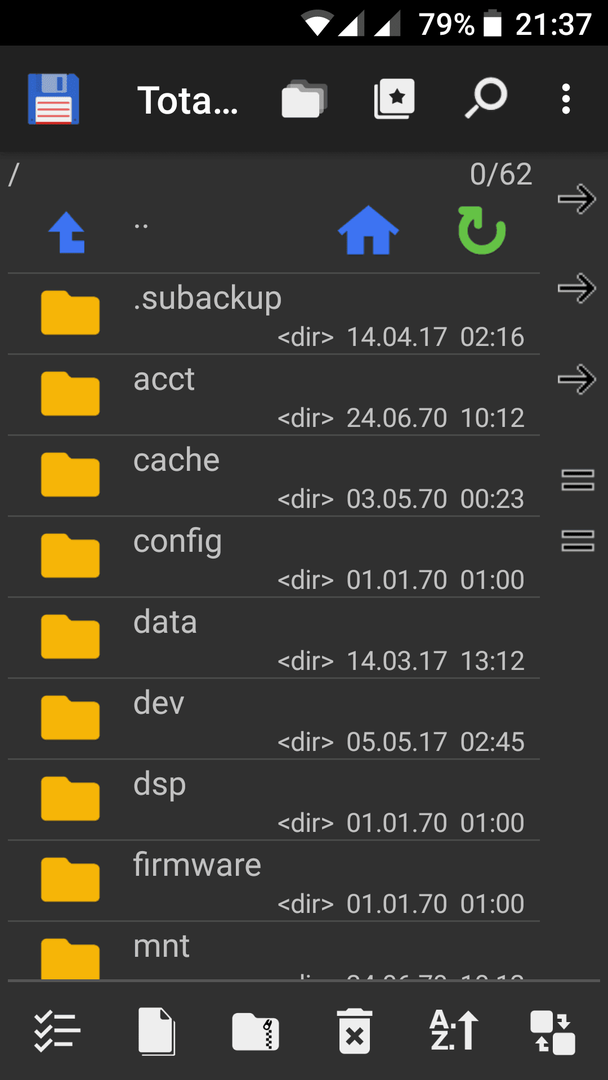Image resolution: width=608 pixels, height=1080 pixels.
Task: Open the firmware folder
Action: point(273,881)
